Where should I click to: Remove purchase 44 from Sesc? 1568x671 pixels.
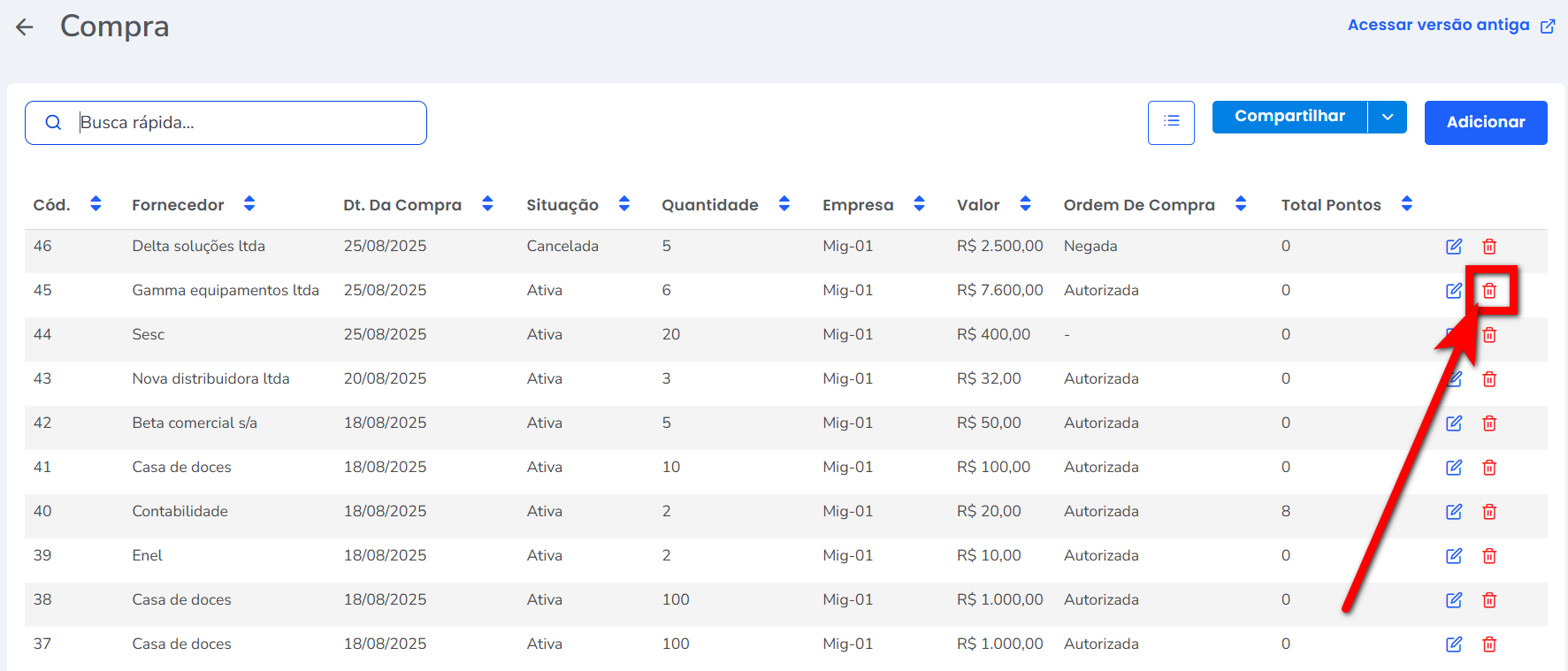coord(1489,335)
